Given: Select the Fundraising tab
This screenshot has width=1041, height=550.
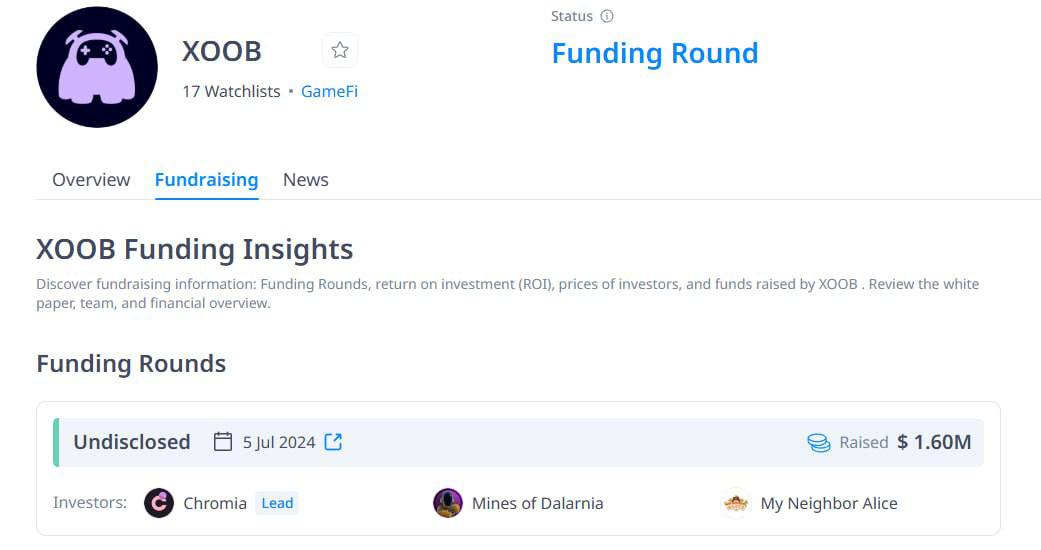Looking at the screenshot, I should pyautogui.click(x=206, y=179).
